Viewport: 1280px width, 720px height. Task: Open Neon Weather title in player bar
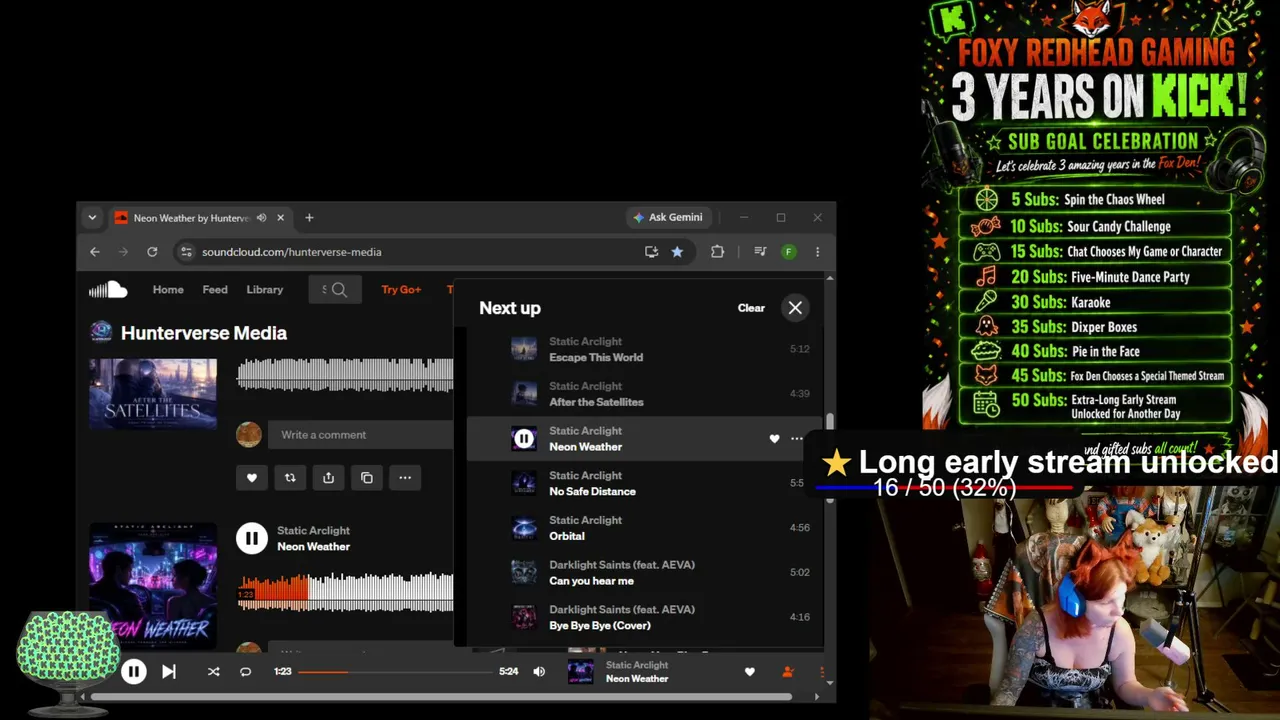[x=637, y=679]
